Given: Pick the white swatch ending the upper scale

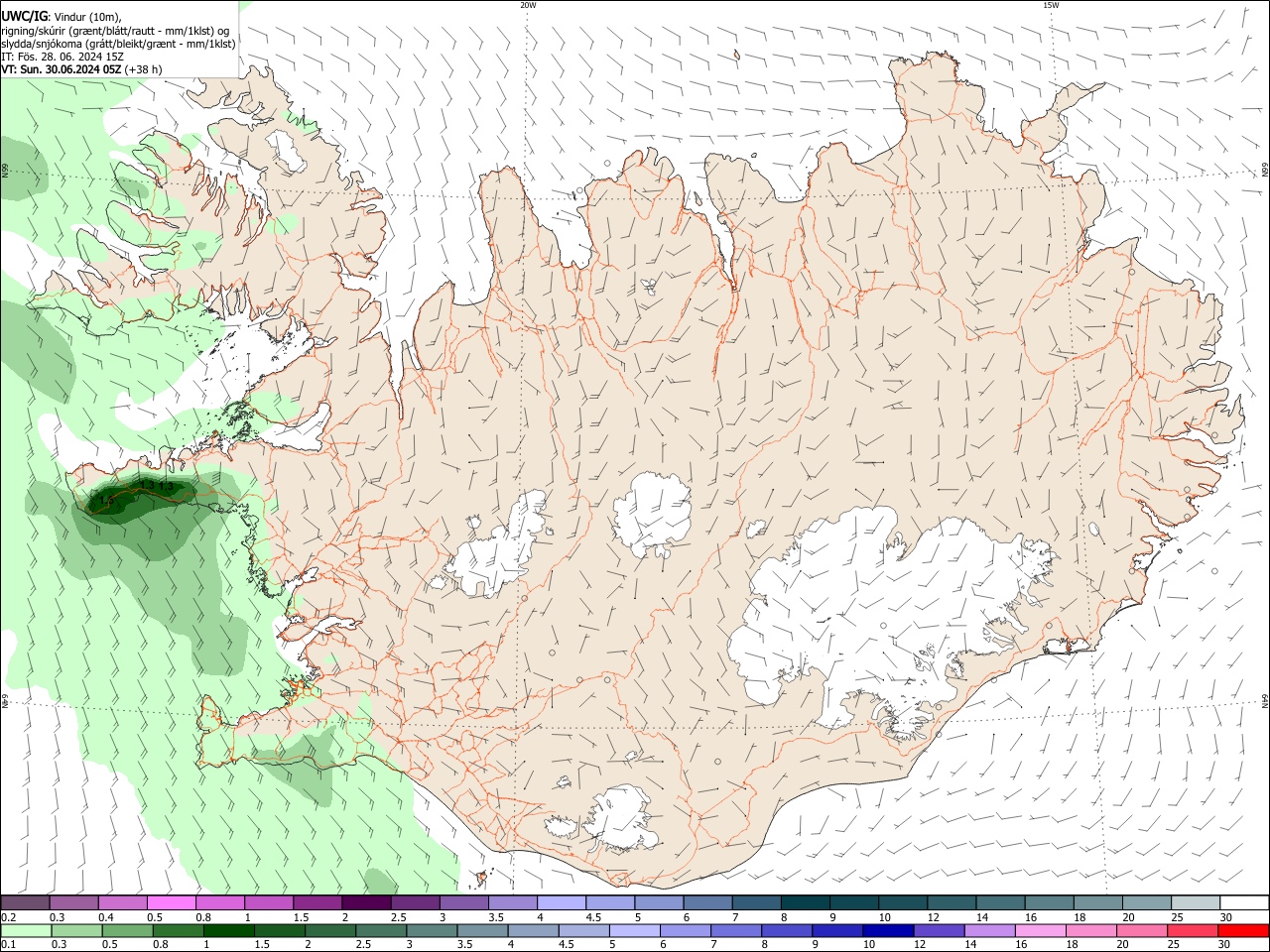Looking at the screenshot, I should [x=1243, y=902].
